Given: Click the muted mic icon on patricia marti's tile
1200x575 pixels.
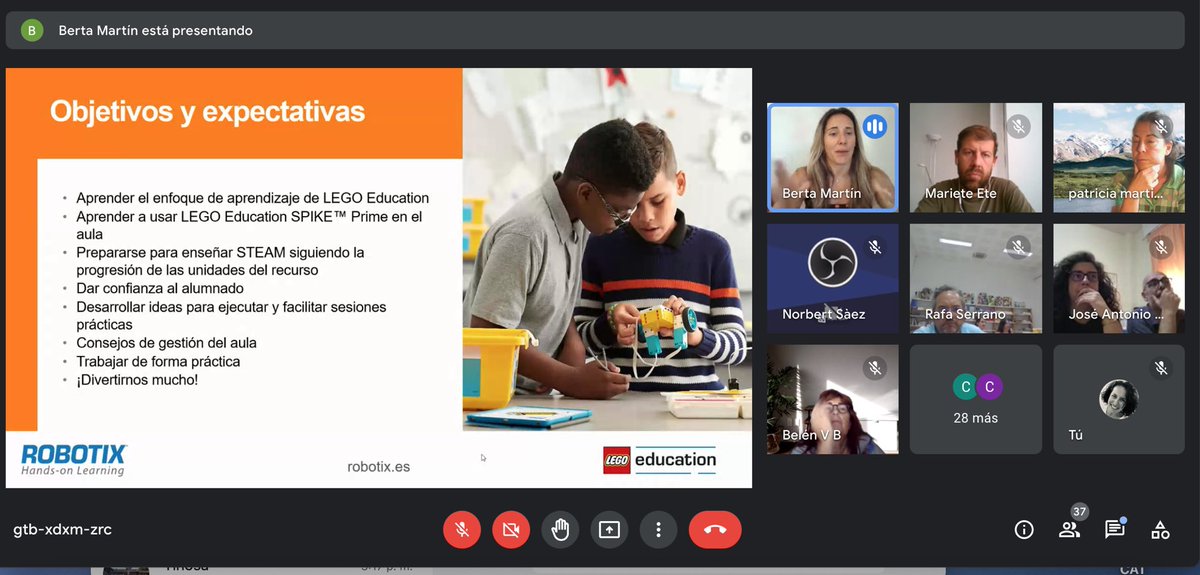Looking at the screenshot, I should (1161, 127).
